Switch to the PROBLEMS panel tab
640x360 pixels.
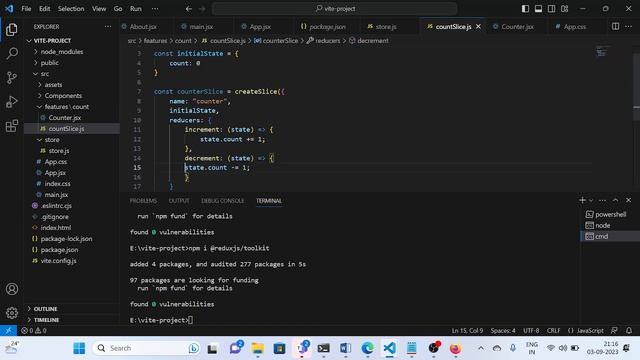point(143,201)
